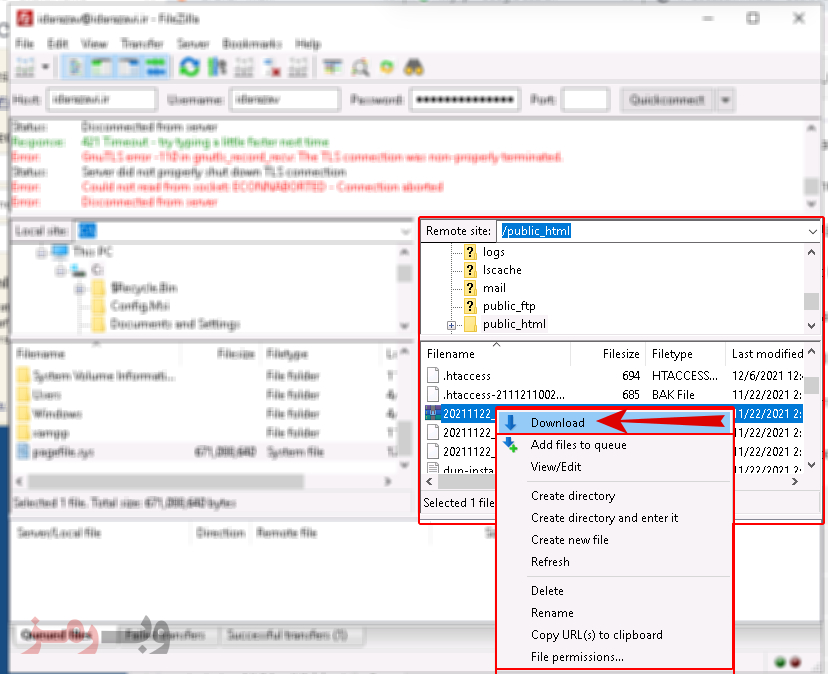Viewport: 828px width, 674px height.
Task: Open the Site Manager icon
Action: (x=25, y=67)
